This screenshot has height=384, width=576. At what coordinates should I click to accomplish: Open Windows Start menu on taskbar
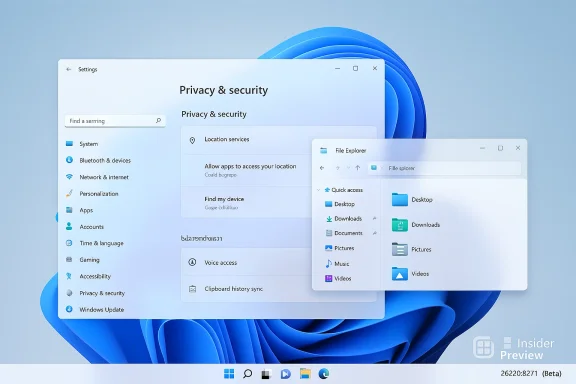pos(229,374)
